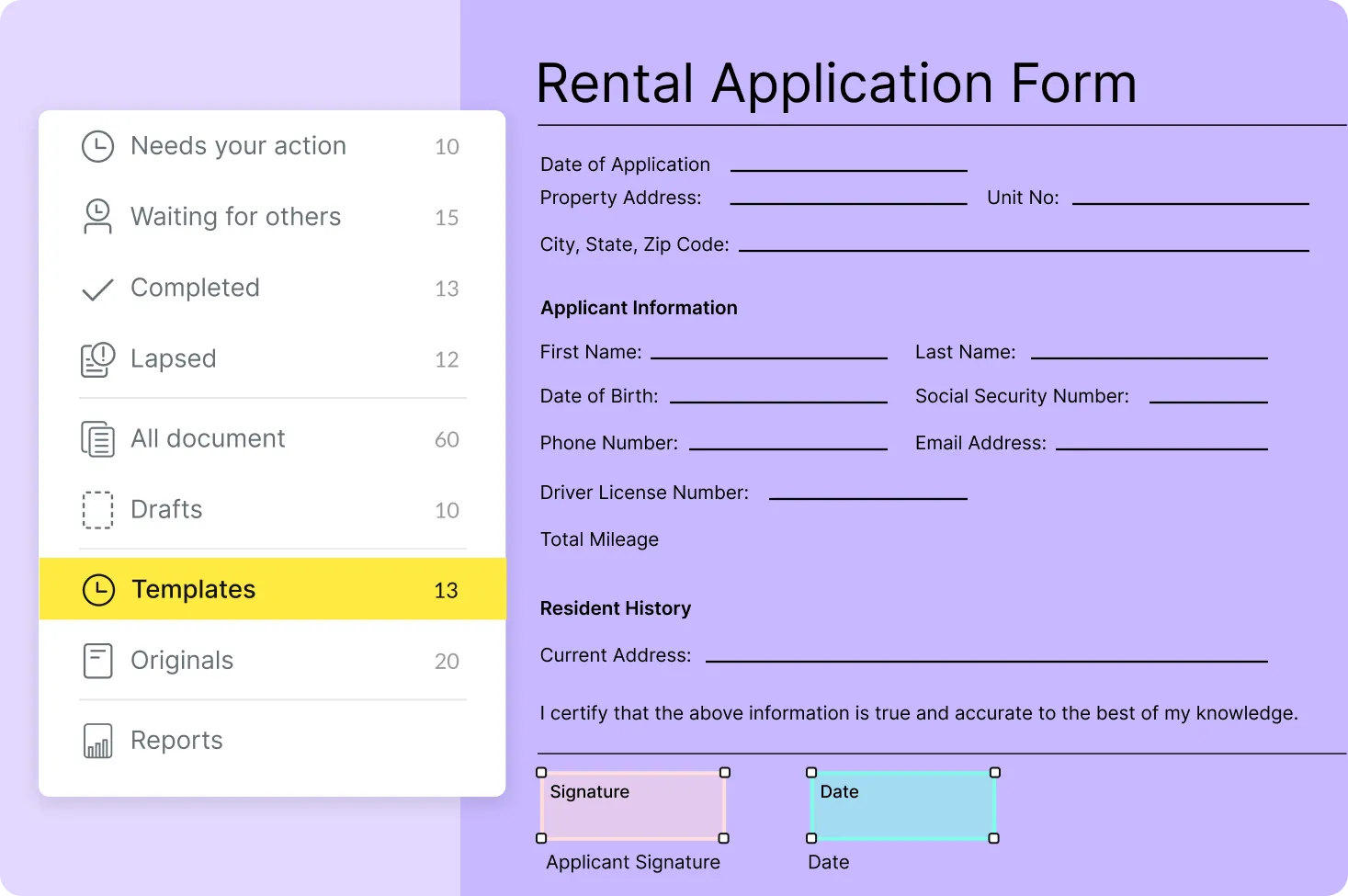Image resolution: width=1348 pixels, height=896 pixels.
Task: Open the Reports section
Action: [272, 740]
